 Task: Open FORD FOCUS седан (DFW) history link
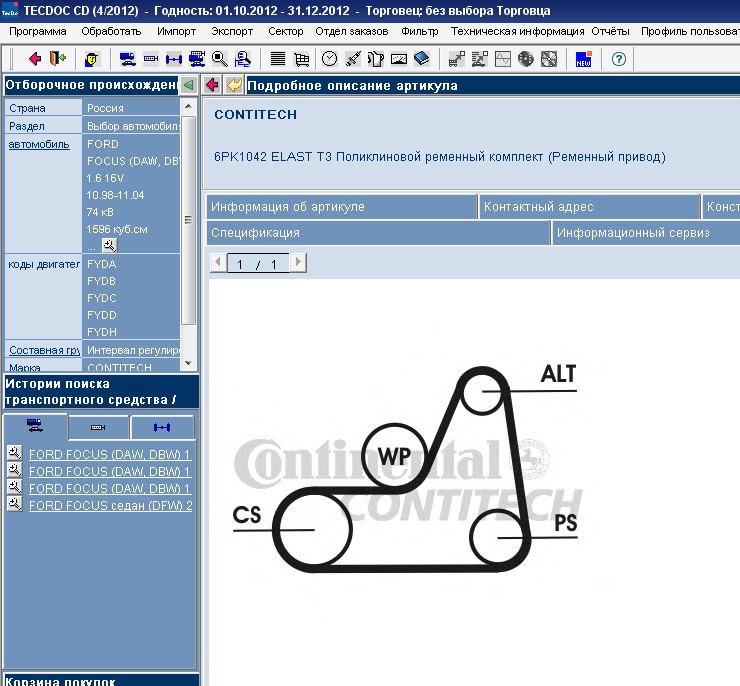[x=110, y=505]
